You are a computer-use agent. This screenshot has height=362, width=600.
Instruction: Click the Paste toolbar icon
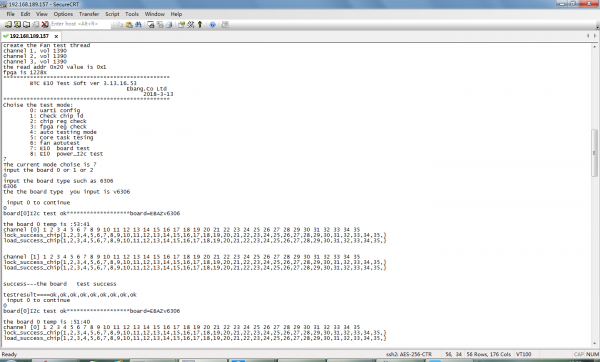pos(129,24)
